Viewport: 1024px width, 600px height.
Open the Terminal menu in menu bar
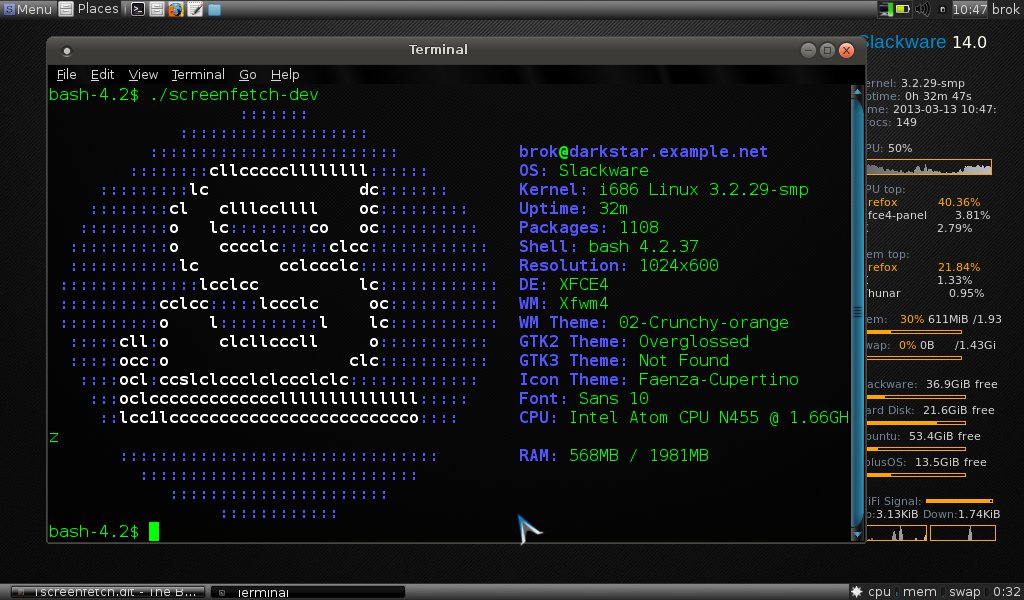tap(198, 74)
